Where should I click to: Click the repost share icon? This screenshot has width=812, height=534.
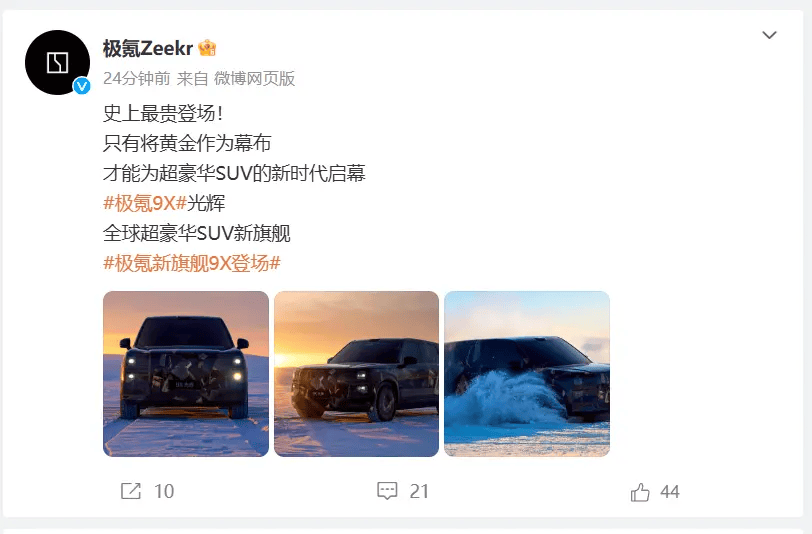[x=130, y=491]
